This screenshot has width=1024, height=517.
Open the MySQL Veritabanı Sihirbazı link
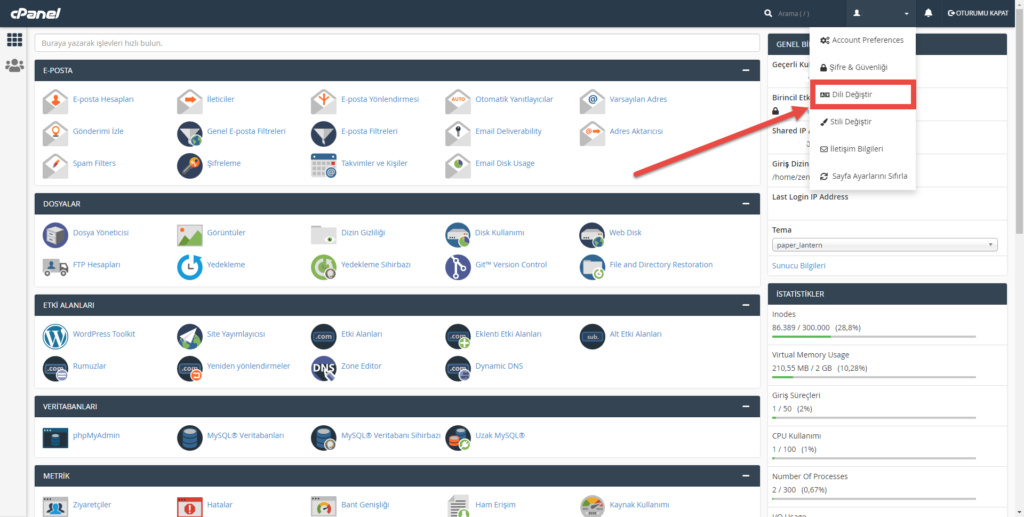click(391, 435)
